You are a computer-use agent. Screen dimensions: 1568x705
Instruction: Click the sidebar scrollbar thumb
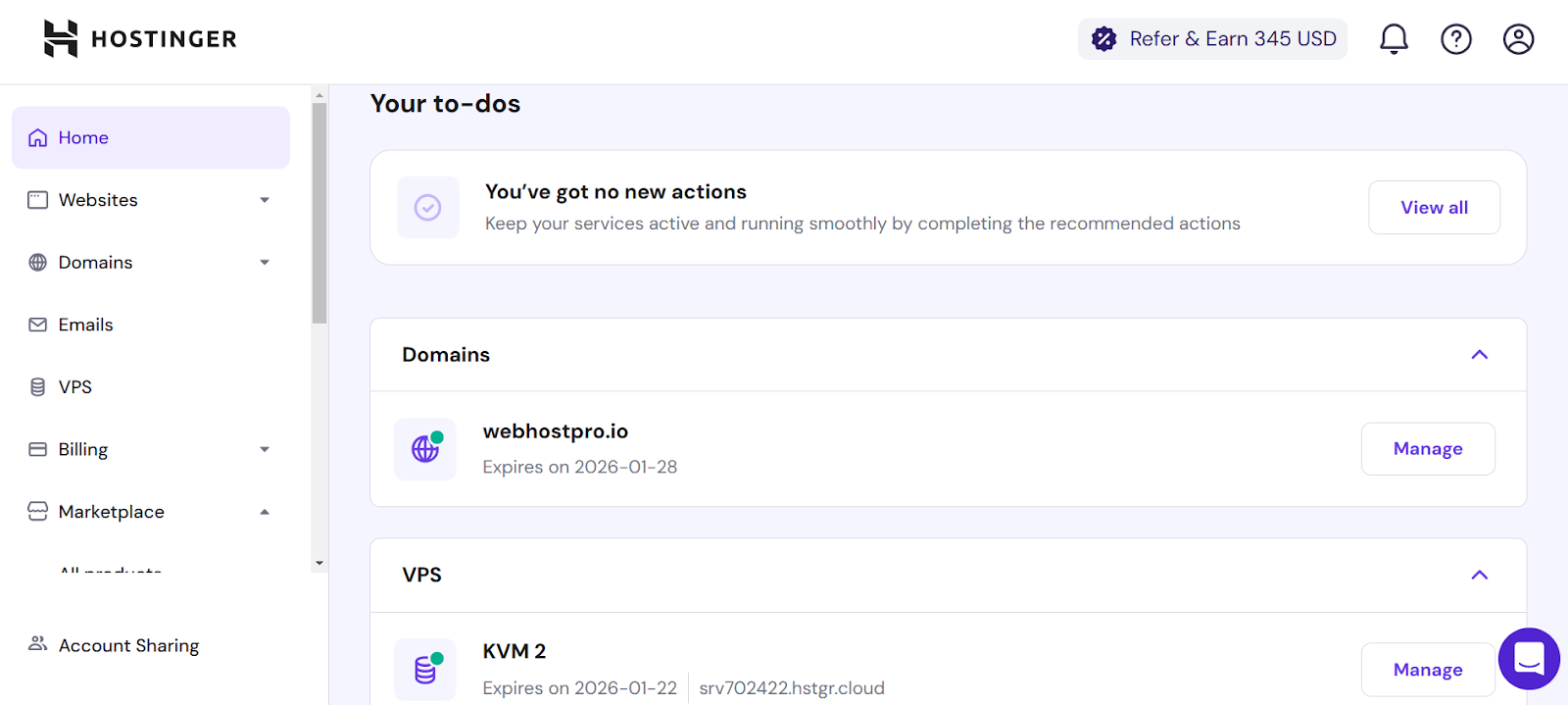tap(319, 213)
